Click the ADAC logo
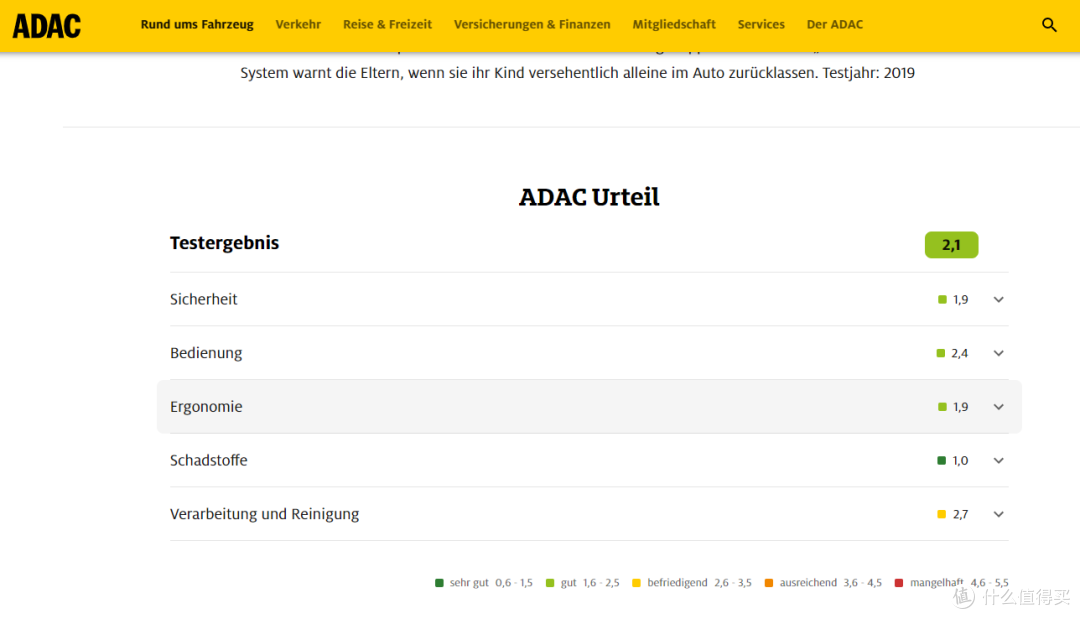 [x=46, y=26]
